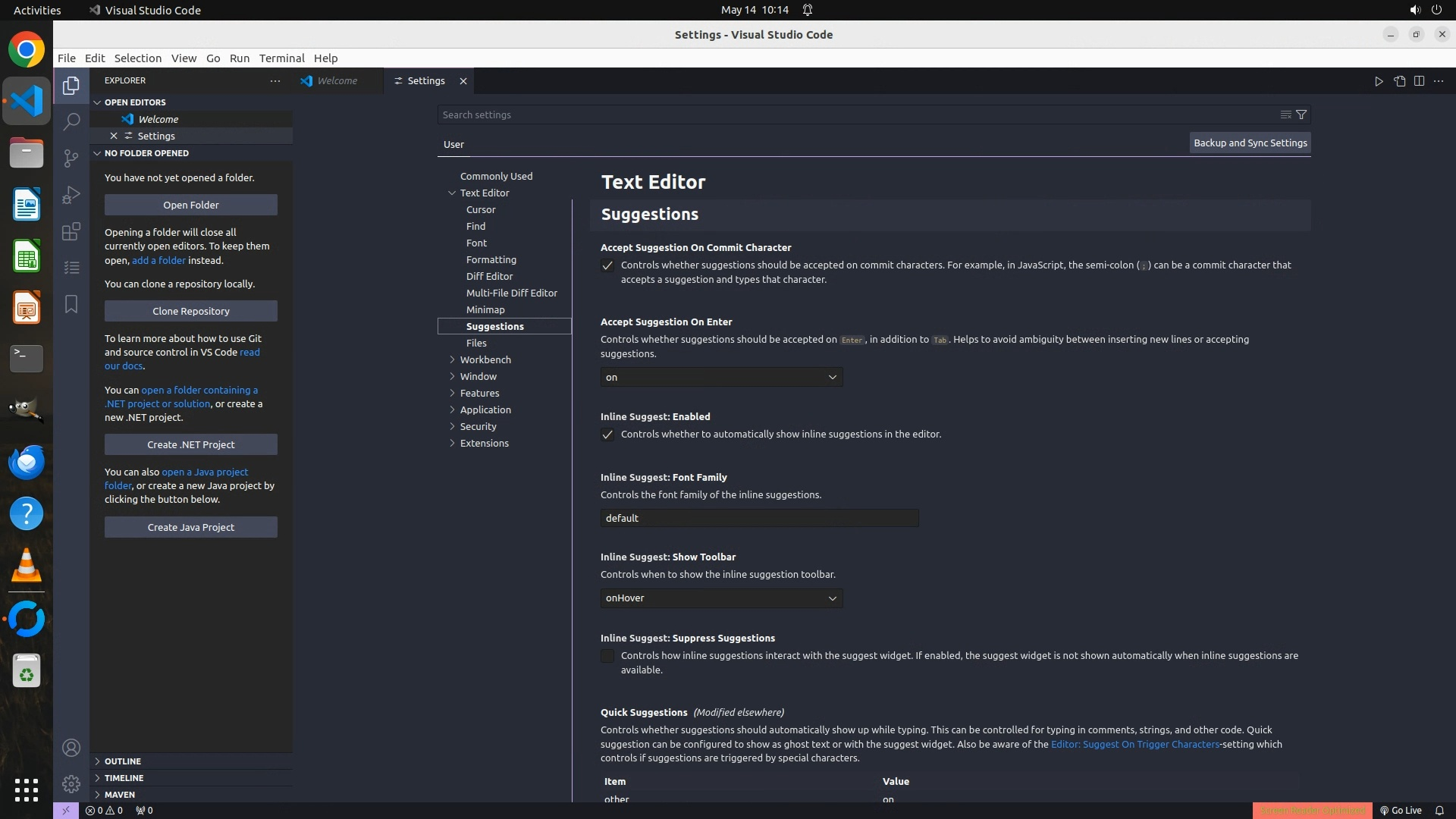Disable Inline Suggest Enabled checkbox
This screenshot has height=819, width=1456.
(607, 435)
